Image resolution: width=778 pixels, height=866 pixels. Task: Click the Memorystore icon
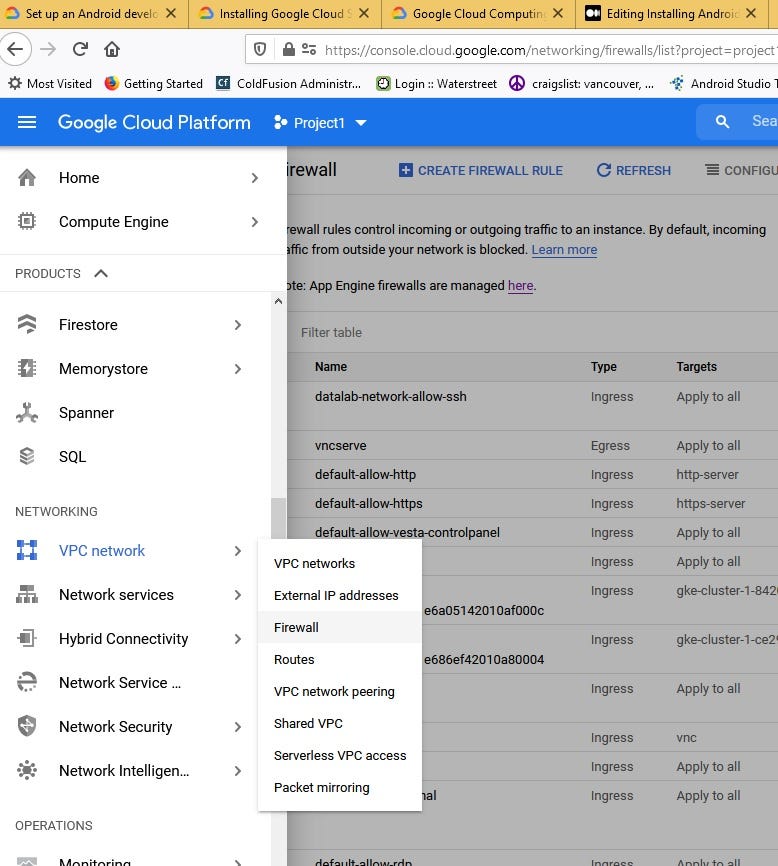tap(27, 368)
